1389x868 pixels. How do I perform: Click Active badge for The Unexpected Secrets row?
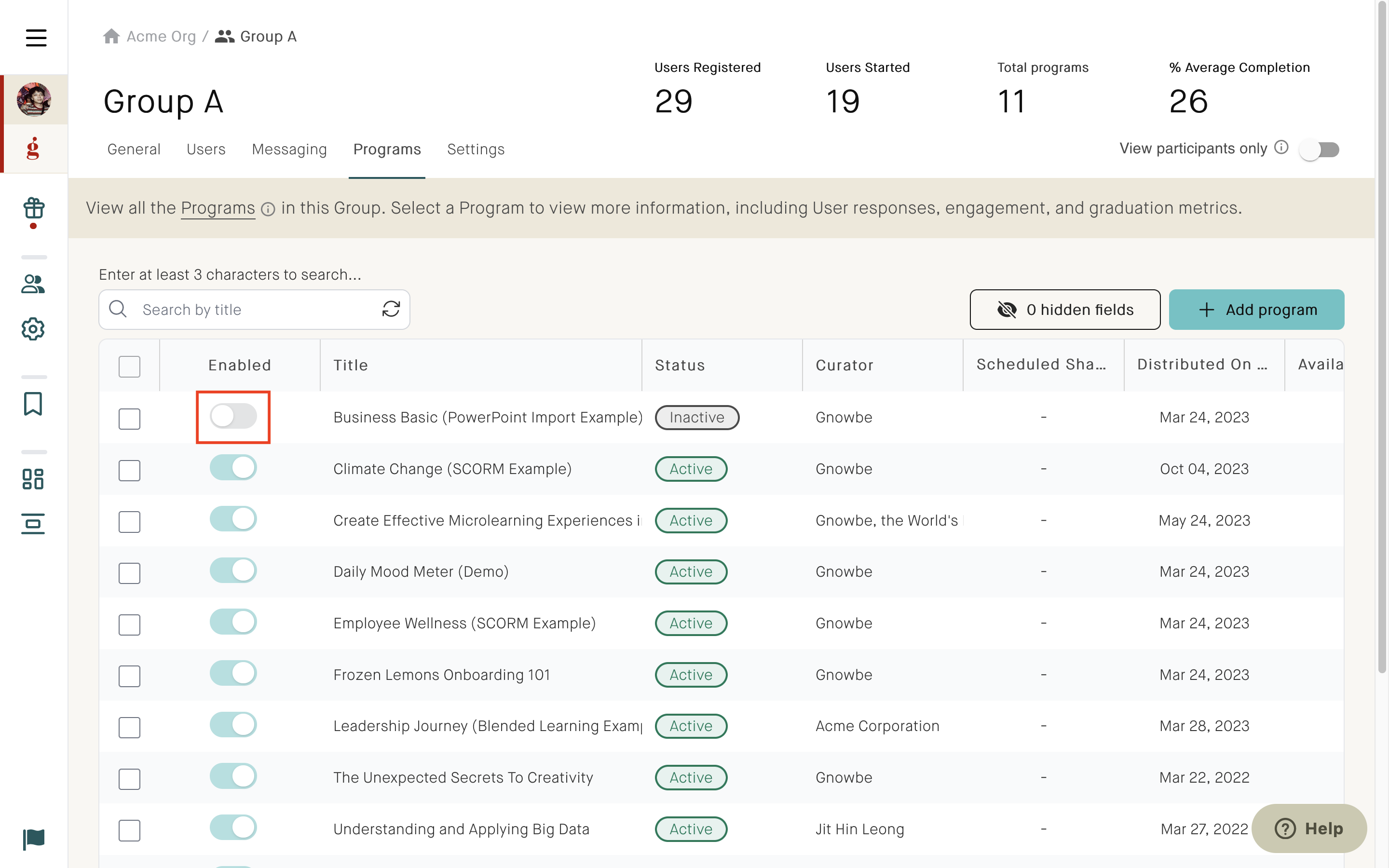point(691,777)
